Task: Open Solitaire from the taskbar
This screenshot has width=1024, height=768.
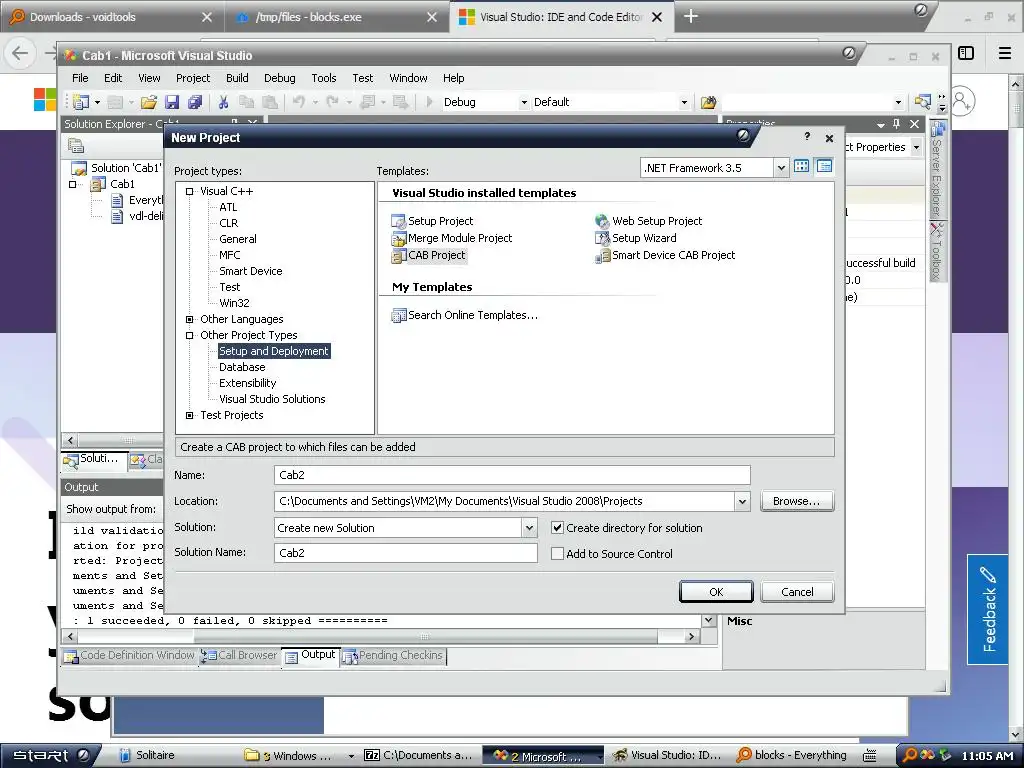Action: tap(147, 756)
